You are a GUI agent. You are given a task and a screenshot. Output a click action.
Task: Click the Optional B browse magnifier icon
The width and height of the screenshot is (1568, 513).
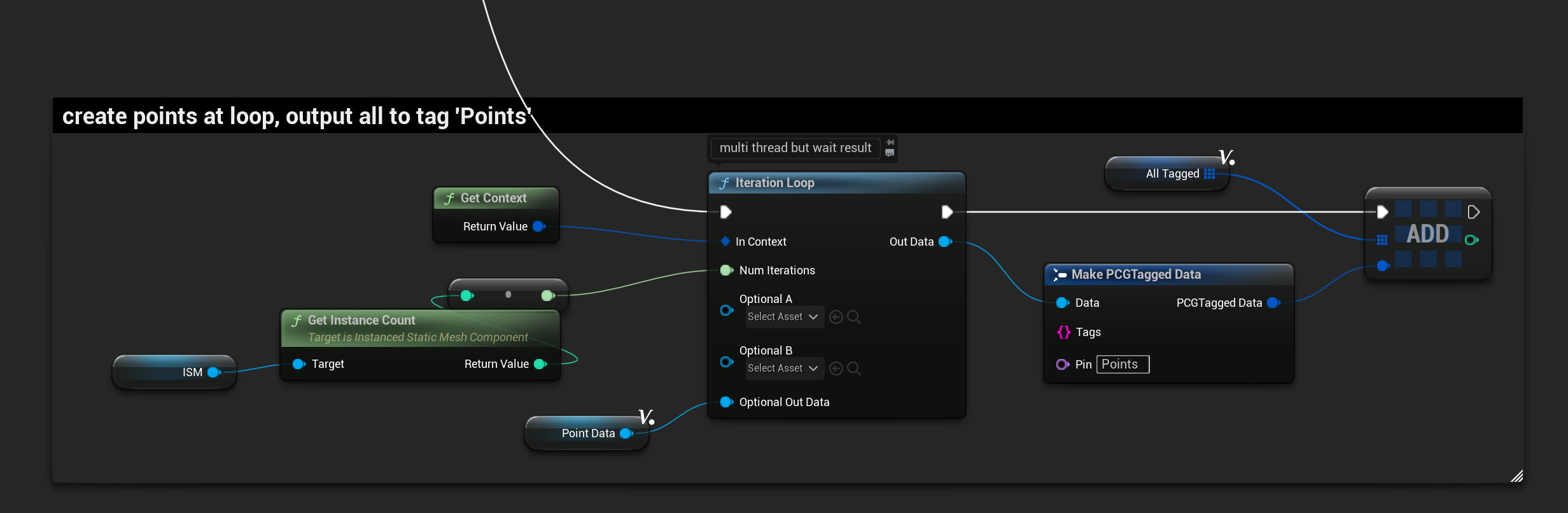(x=854, y=369)
